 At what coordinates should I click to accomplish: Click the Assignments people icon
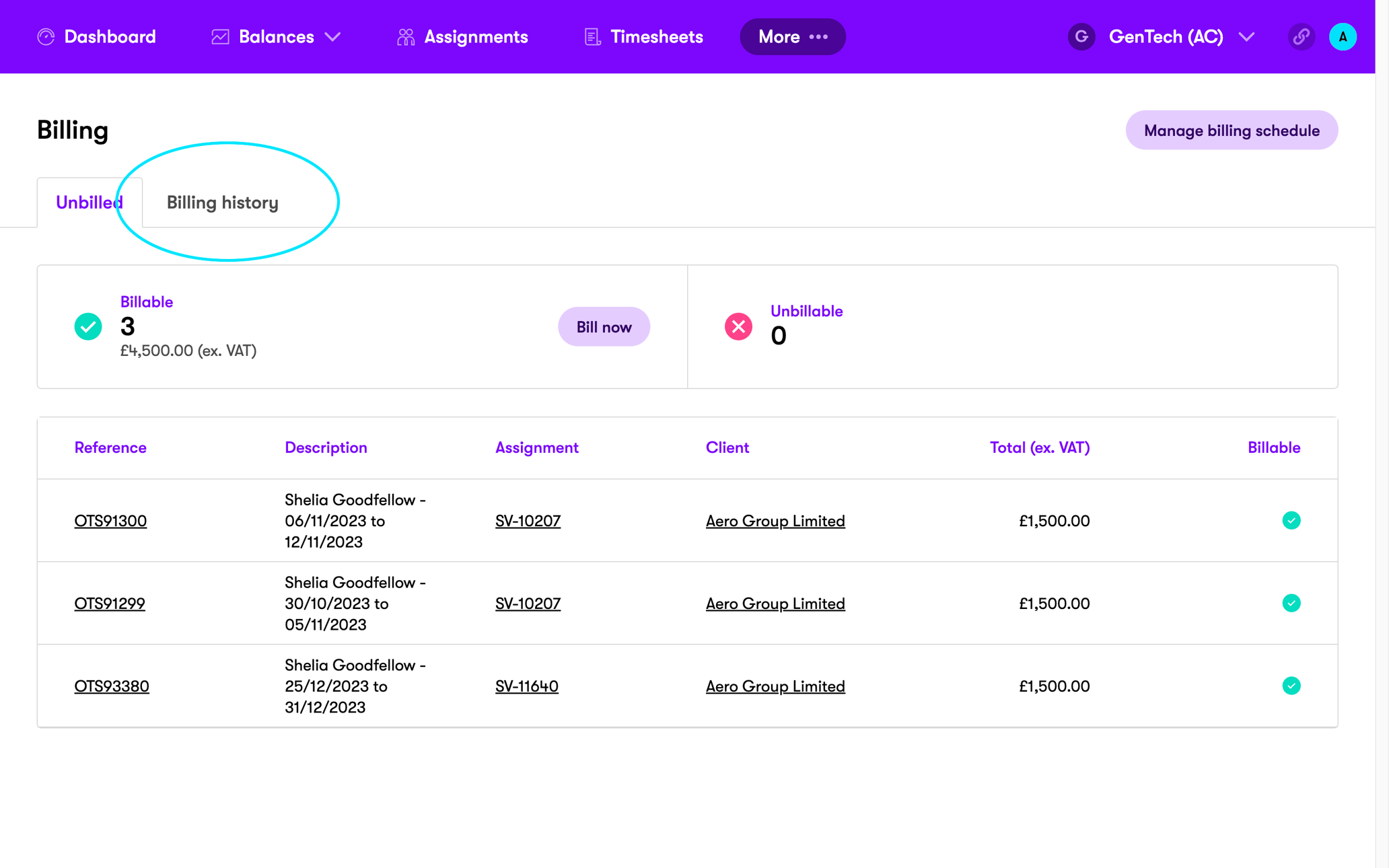(405, 37)
